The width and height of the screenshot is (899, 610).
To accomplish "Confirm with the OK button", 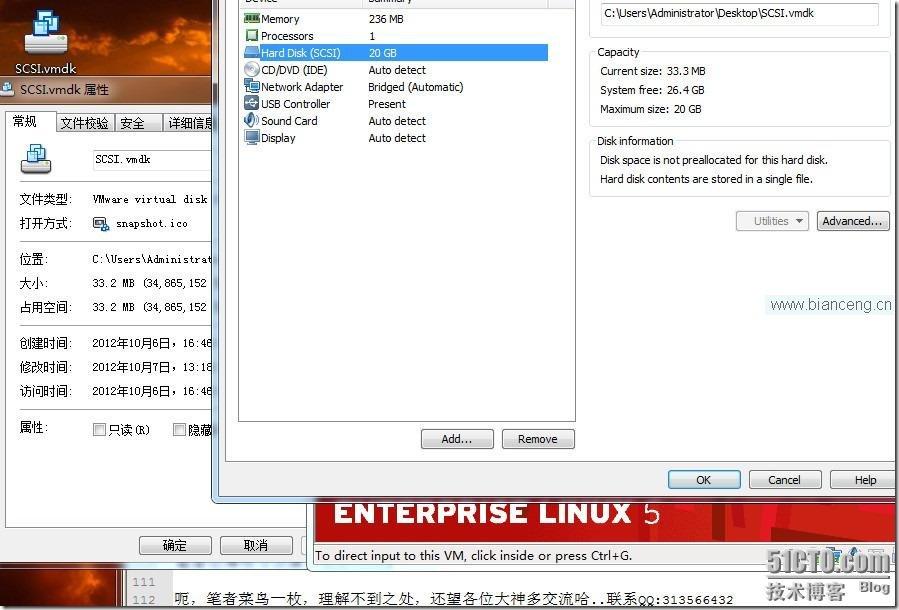I will tap(704, 480).
